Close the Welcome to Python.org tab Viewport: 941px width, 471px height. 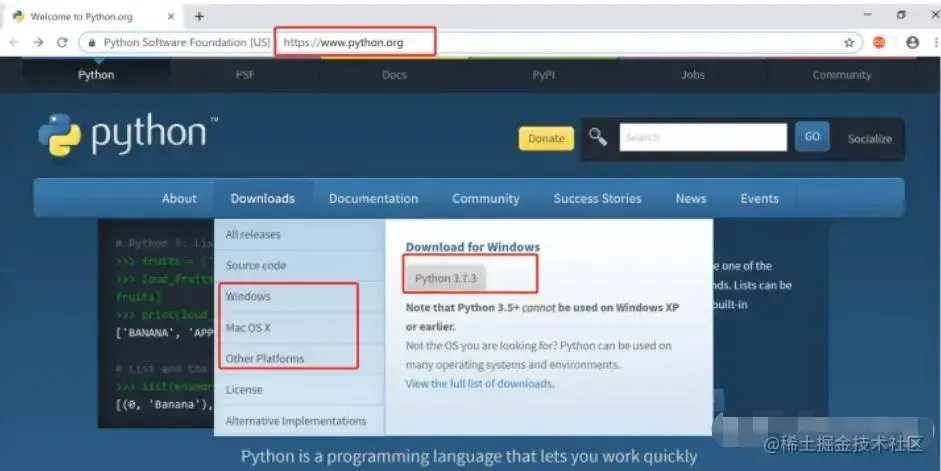(x=171, y=17)
